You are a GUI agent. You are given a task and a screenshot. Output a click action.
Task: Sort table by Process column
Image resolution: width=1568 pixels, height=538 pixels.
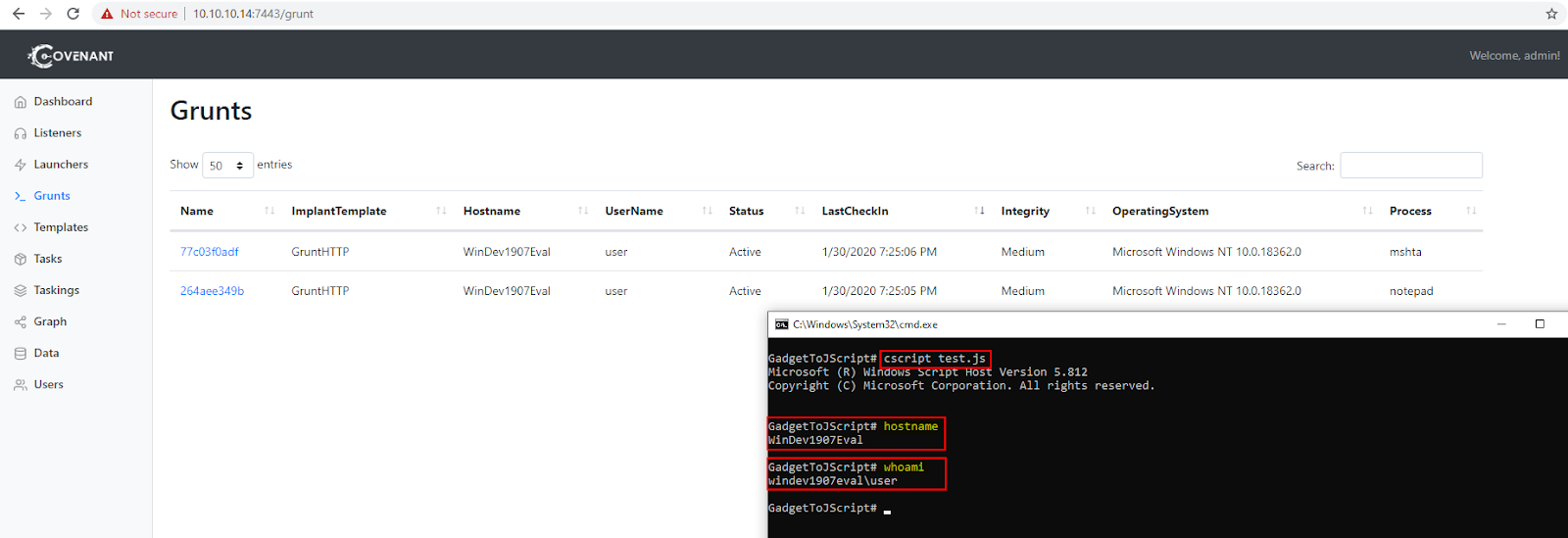click(1431, 211)
